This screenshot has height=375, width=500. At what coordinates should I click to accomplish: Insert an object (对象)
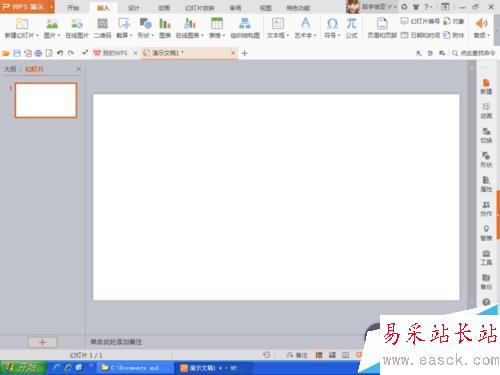tap(454, 21)
